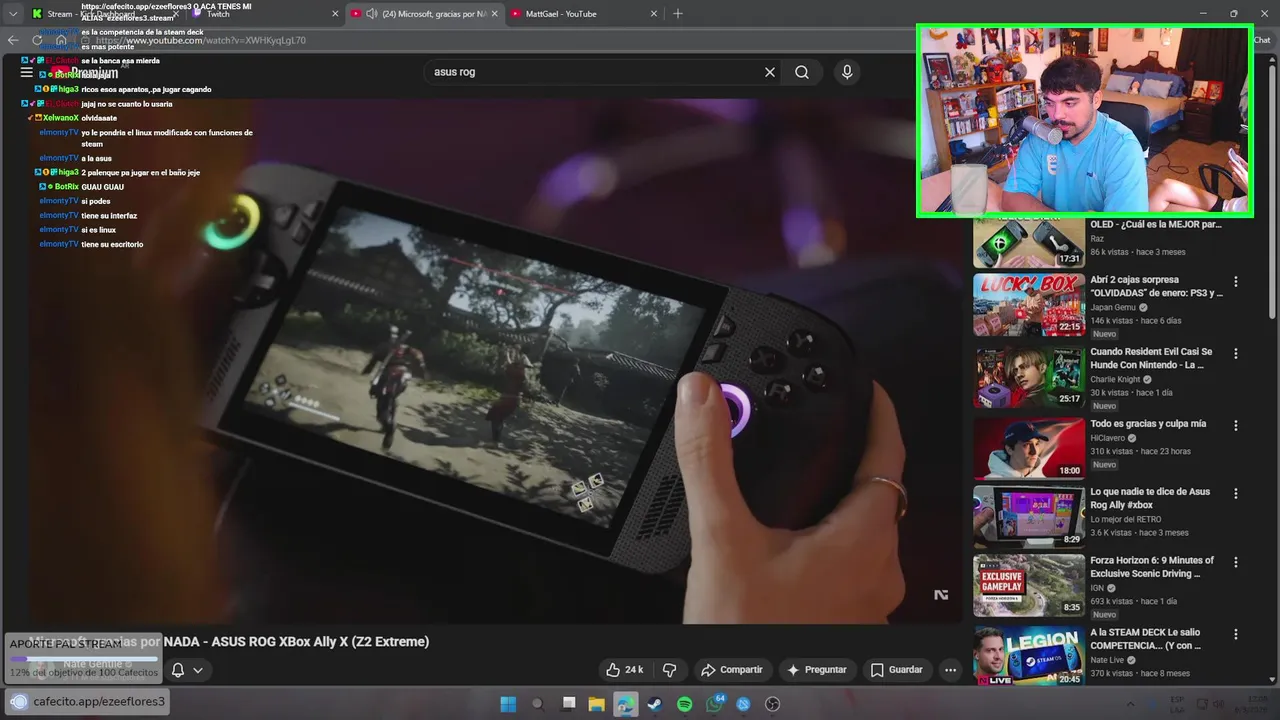
Task: Open the tab search dropdown arrow
Action: click(x=12, y=14)
